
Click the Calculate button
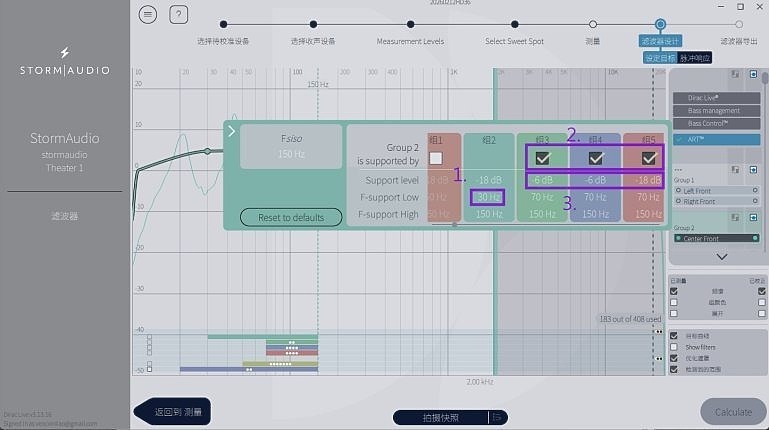(733, 412)
